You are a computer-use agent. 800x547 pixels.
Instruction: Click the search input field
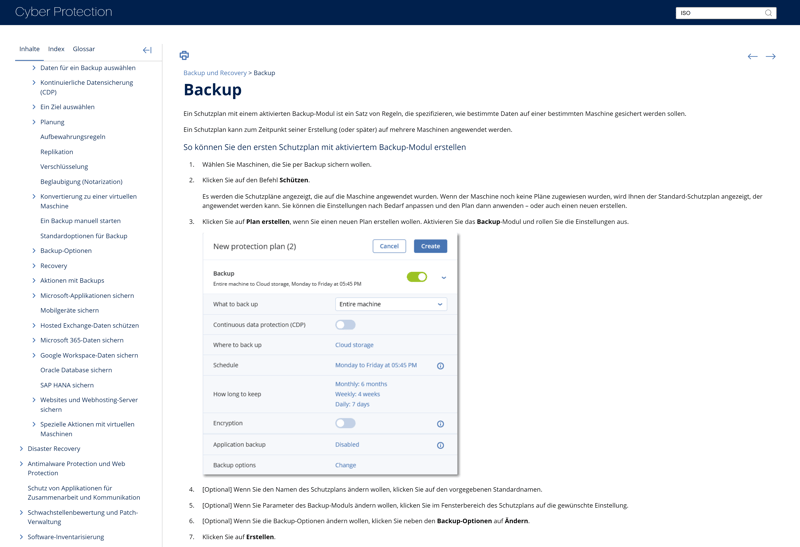click(x=718, y=13)
